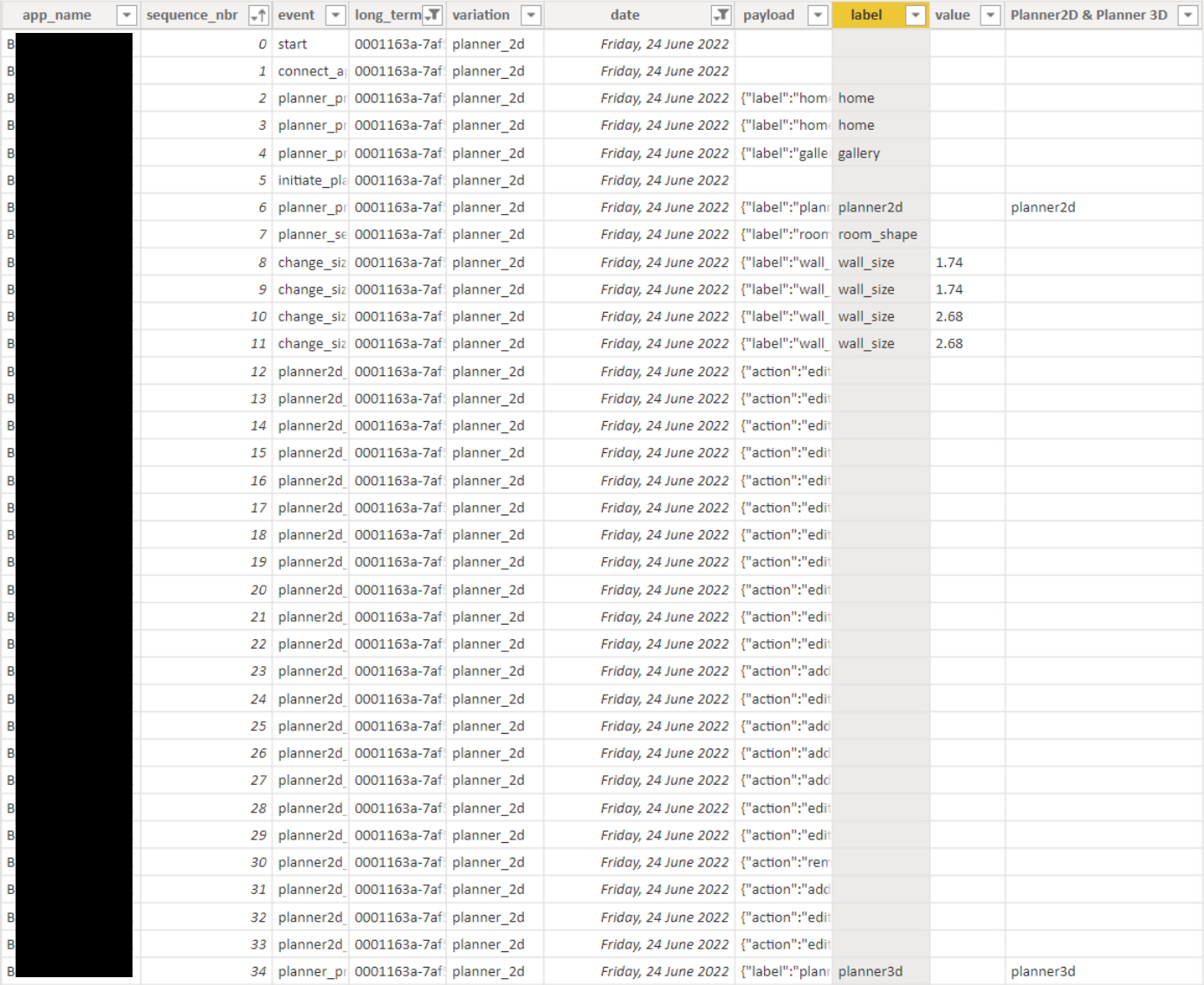Select the 'initiate_pla' event cell
Screen dimensions: 1204x985
pyautogui.click(x=311, y=180)
